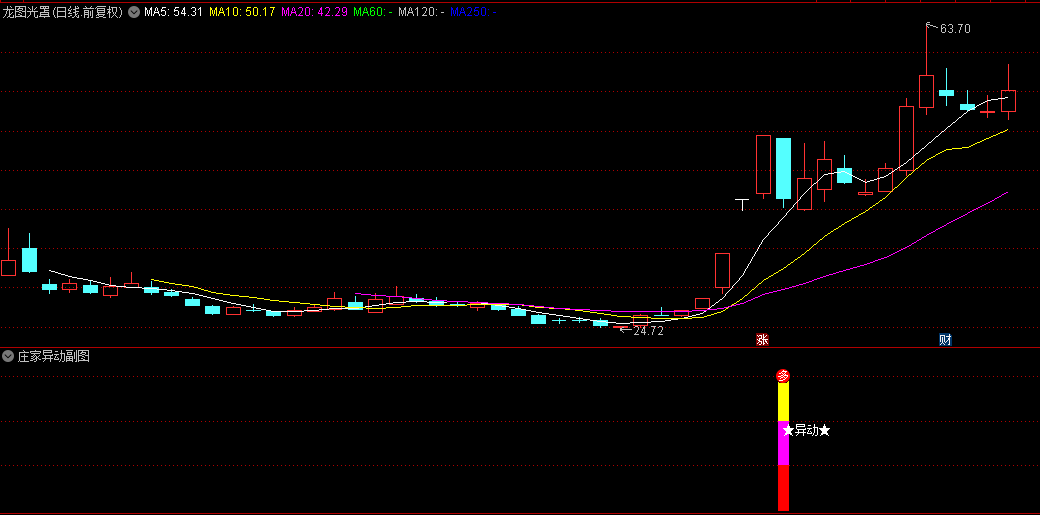This screenshot has width=1040, height=515.
Task: Click the yellow segment of signal bar
Action: point(783,402)
